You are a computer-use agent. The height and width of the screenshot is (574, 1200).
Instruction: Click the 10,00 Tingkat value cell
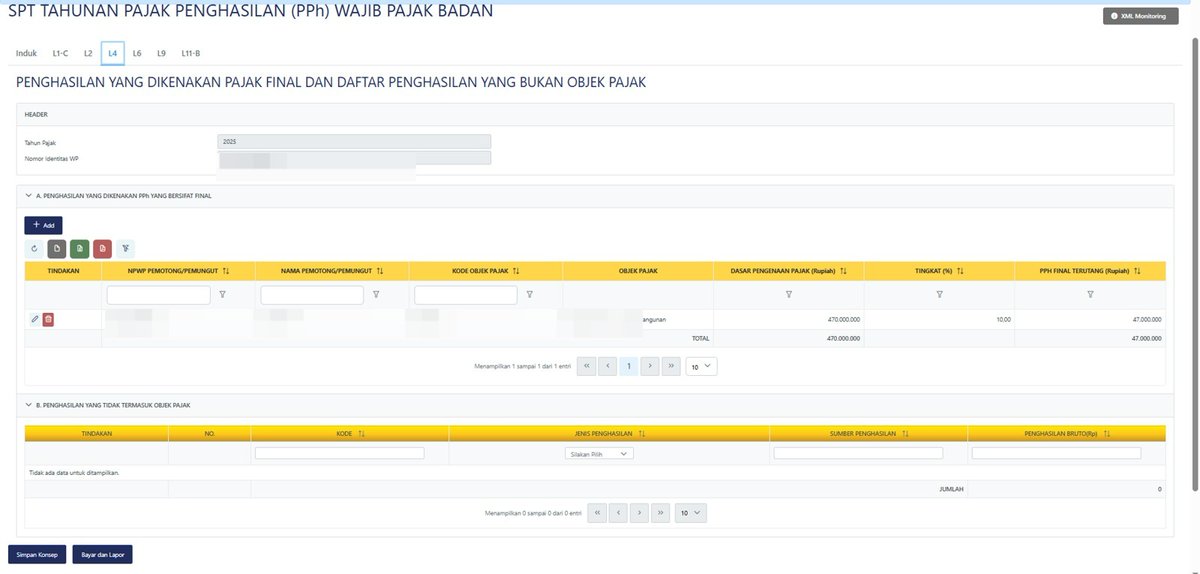click(x=940, y=319)
